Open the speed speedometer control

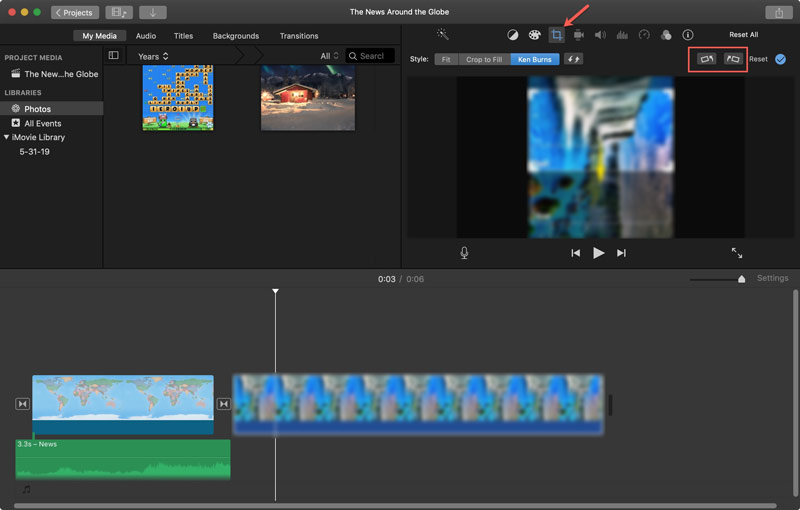pyautogui.click(x=644, y=35)
